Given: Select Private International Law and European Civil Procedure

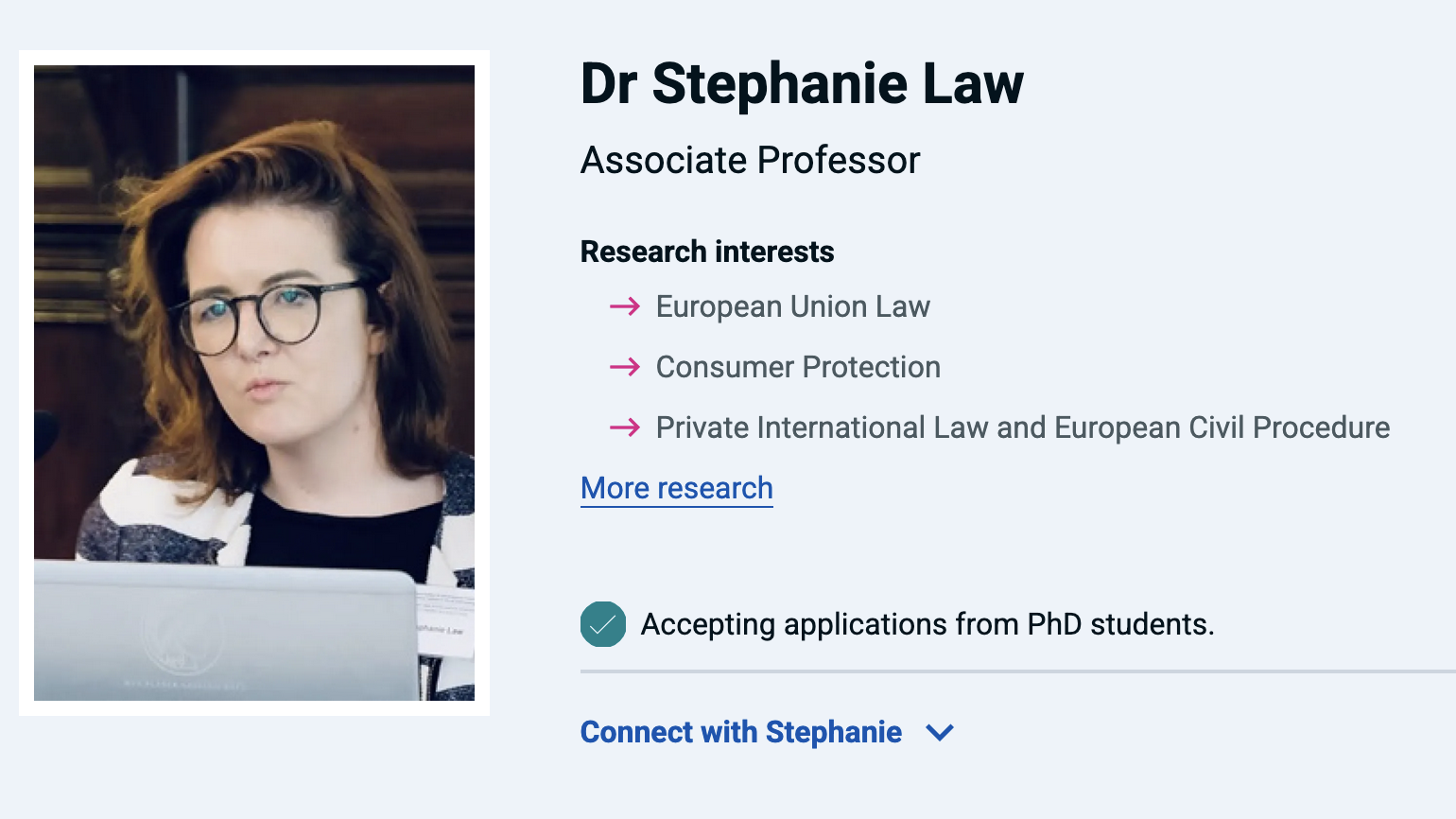Looking at the screenshot, I should (x=1023, y=427).
